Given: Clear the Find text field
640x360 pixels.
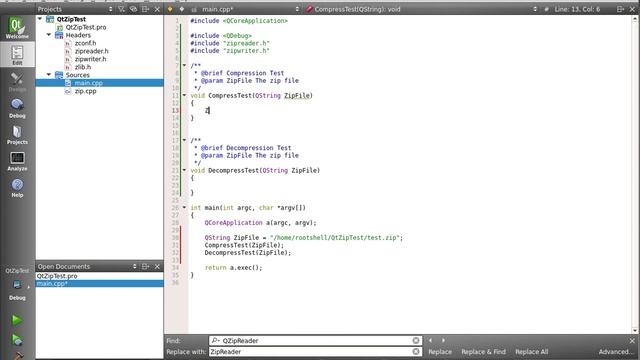Looking at the screenshot, I should coord(416,340).
